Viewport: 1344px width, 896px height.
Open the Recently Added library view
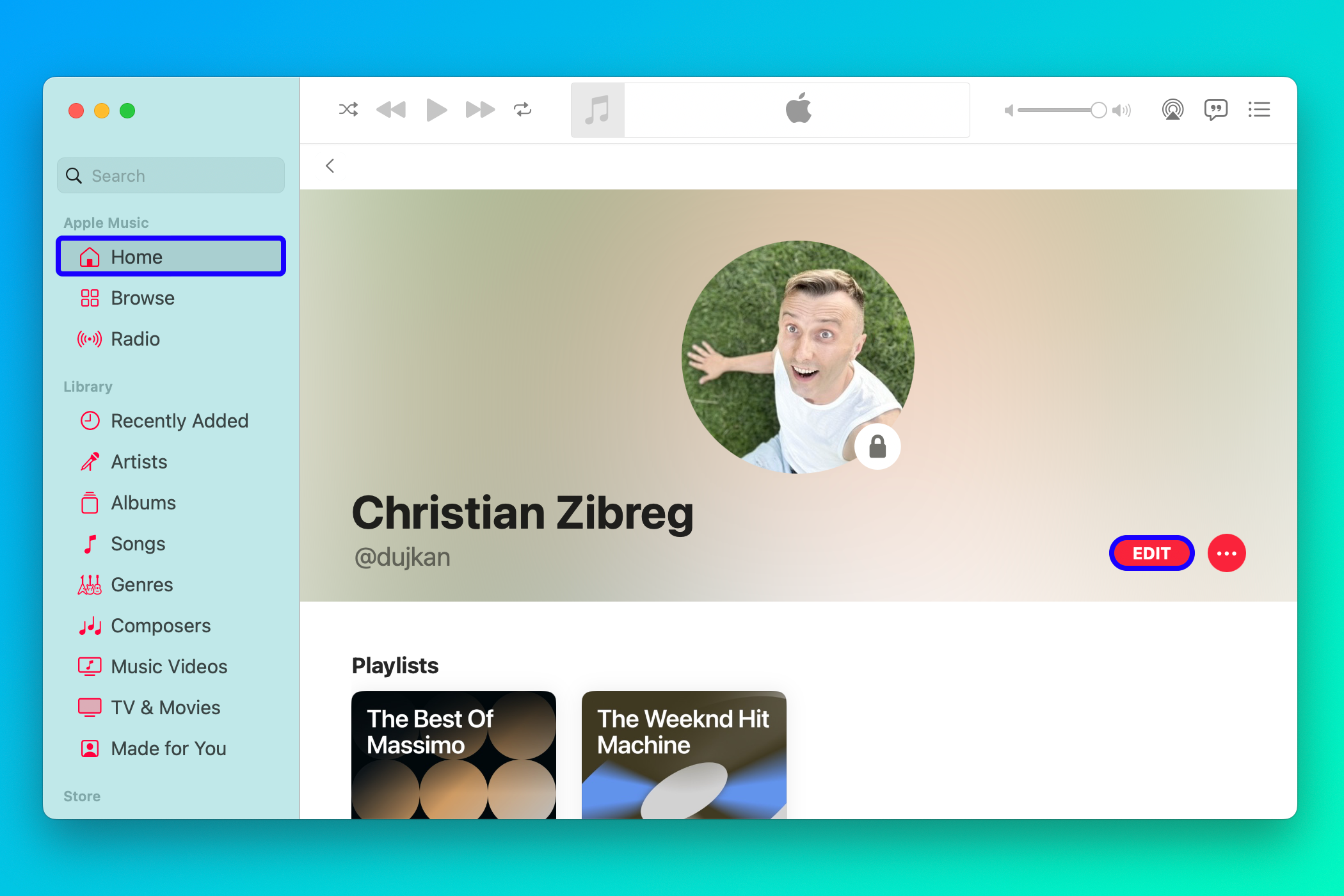173,420
